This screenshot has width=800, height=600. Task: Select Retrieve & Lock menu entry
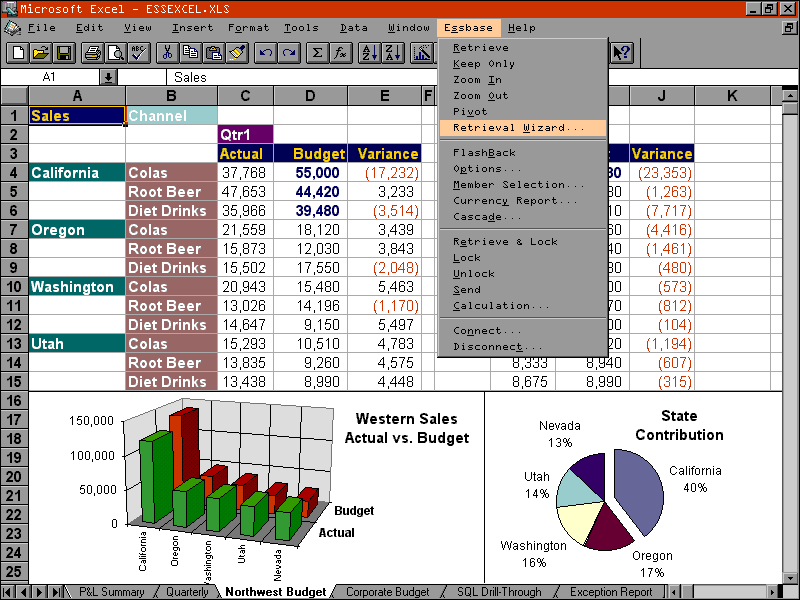(523, 242)
